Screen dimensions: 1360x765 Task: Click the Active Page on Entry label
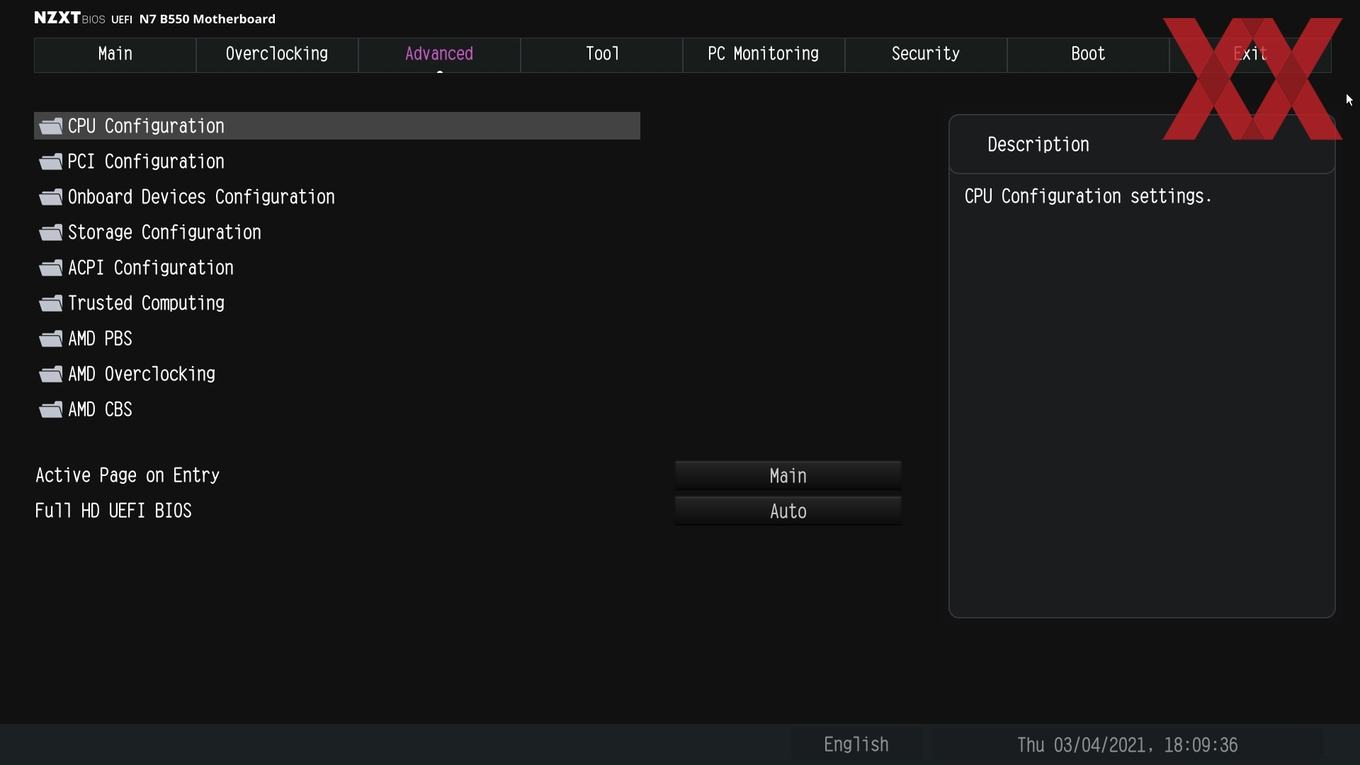coord(127,475)
